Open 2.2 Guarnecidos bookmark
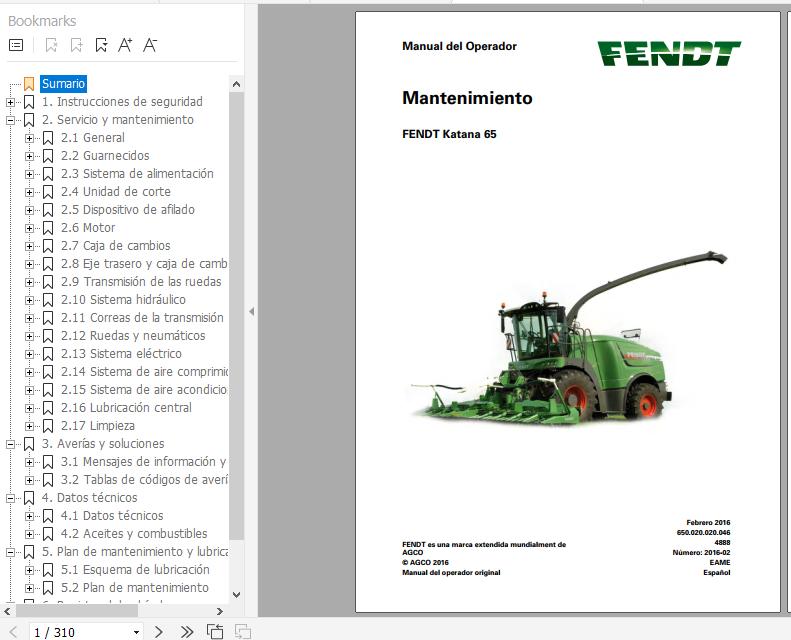 [x=105, y=156]
